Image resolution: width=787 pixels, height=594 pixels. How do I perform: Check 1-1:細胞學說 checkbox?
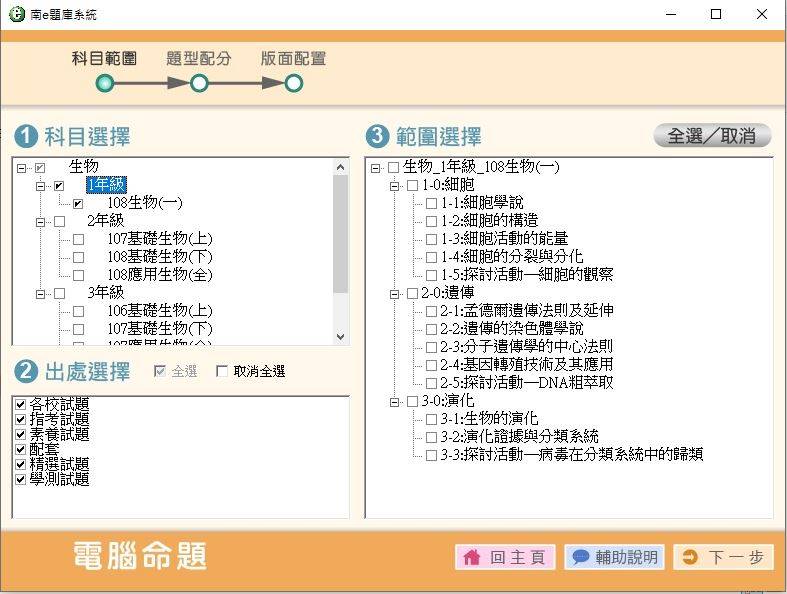click(x=431, y=203)
